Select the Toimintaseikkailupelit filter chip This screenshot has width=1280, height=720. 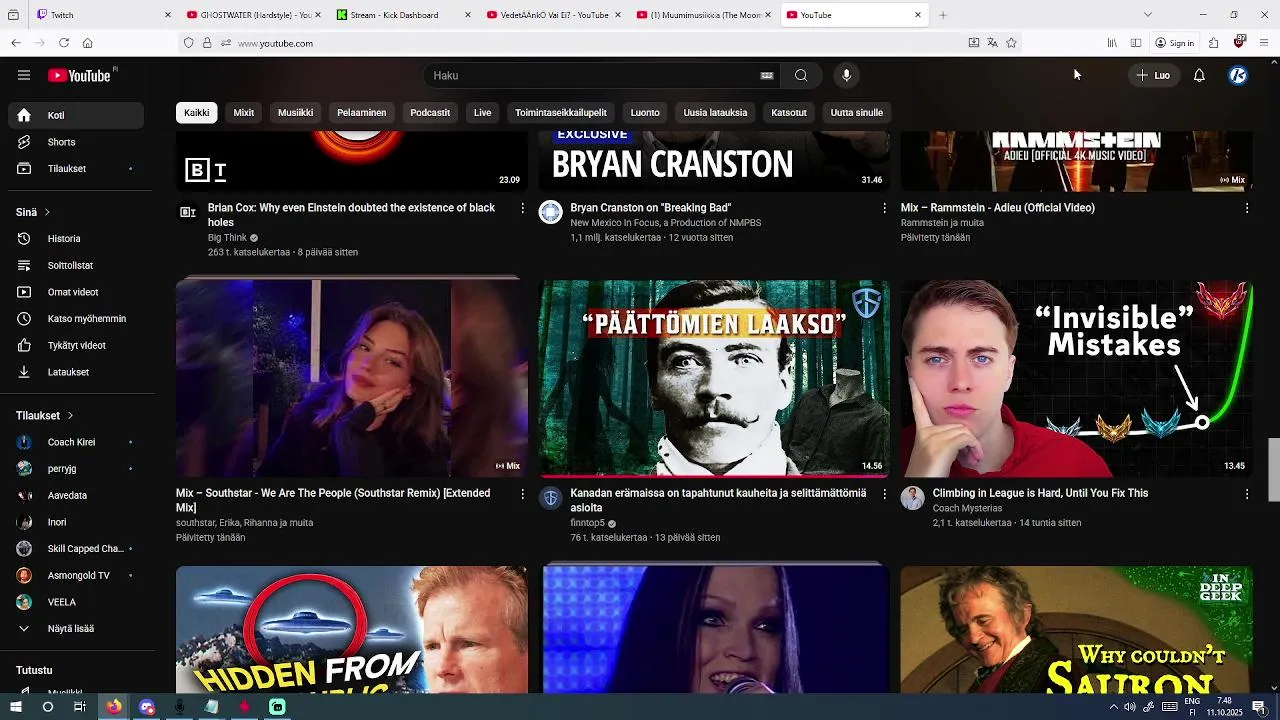pyautogui.click(x=561, y=113)
